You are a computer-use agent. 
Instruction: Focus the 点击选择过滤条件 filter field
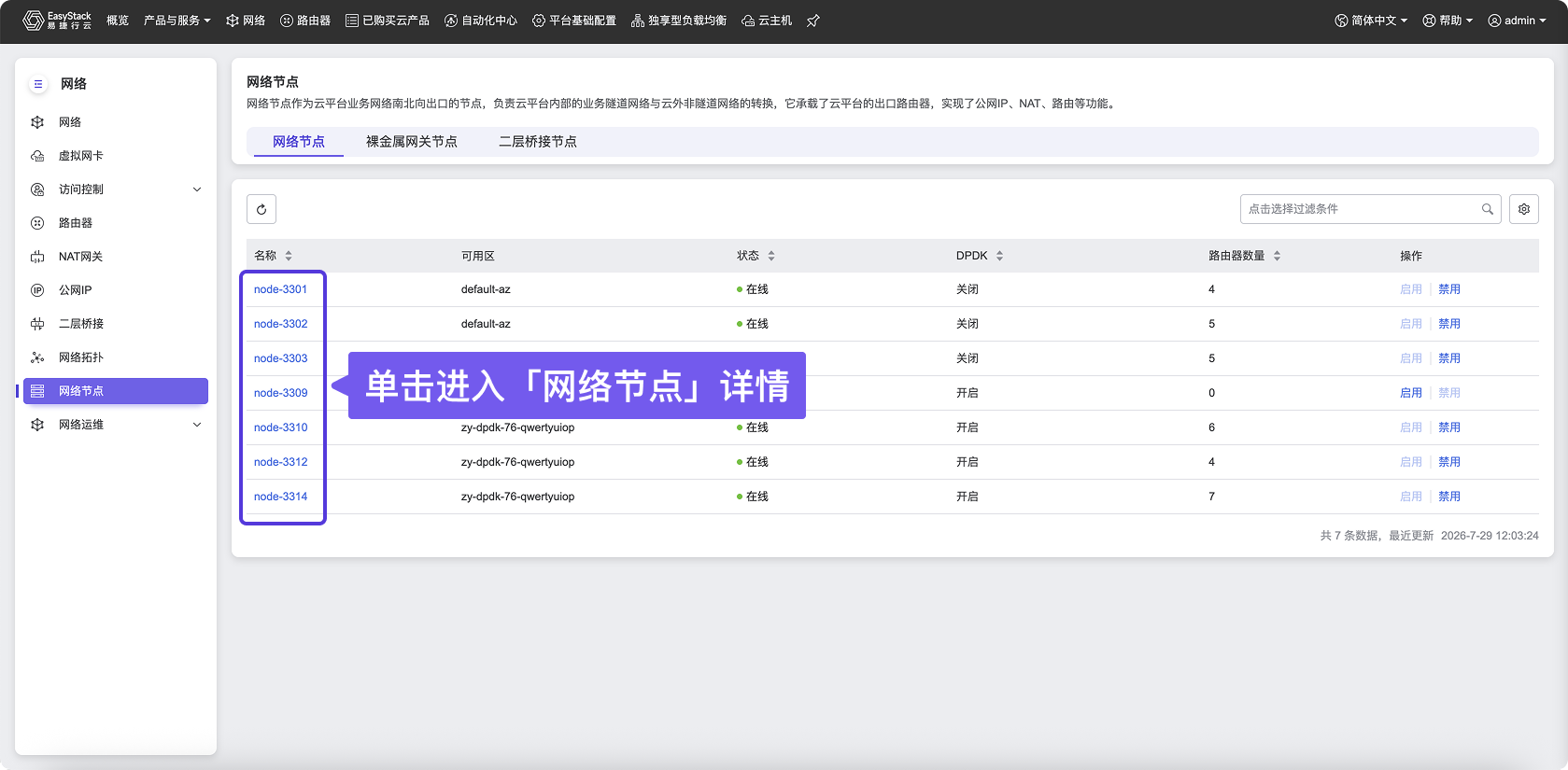coord(1370,209)
